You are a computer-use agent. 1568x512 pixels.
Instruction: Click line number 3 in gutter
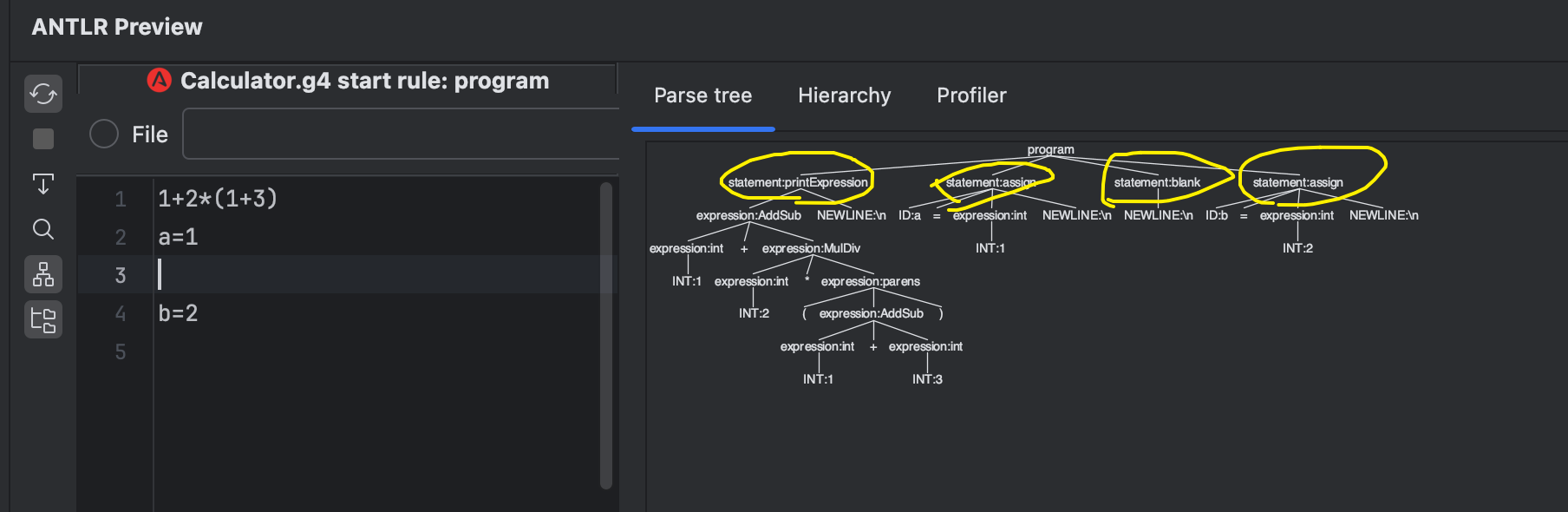pos(121,275)
